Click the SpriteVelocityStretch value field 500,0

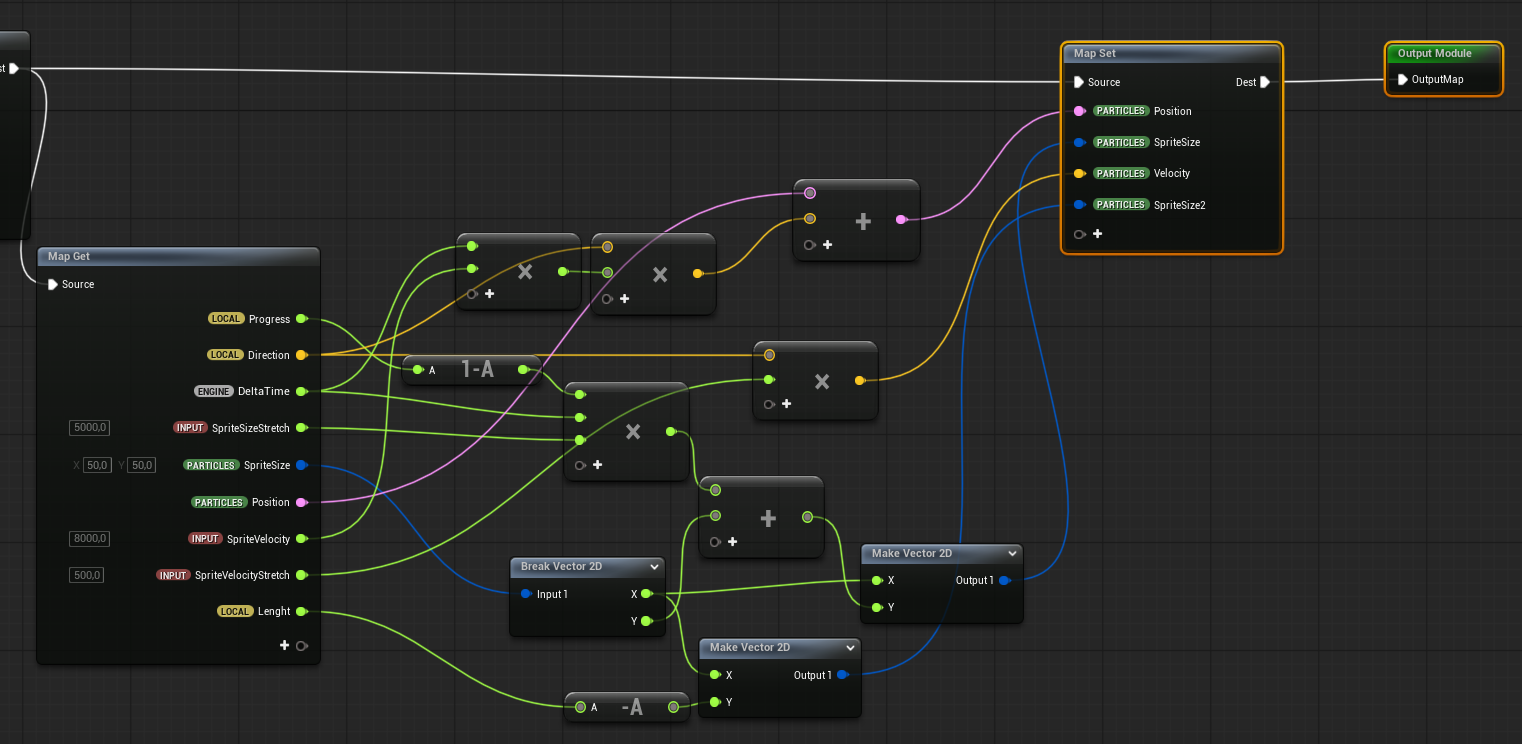[88, 575]
